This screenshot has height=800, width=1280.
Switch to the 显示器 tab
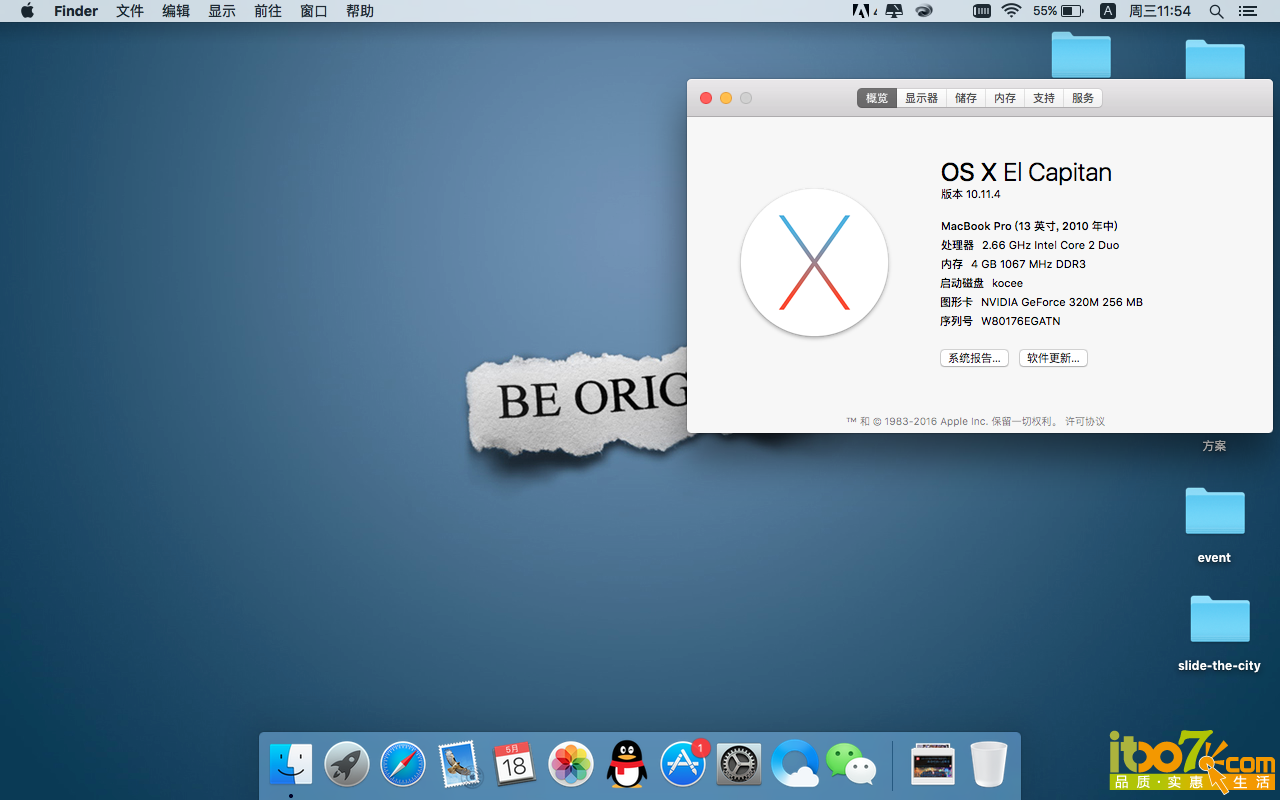click(922, 98)
